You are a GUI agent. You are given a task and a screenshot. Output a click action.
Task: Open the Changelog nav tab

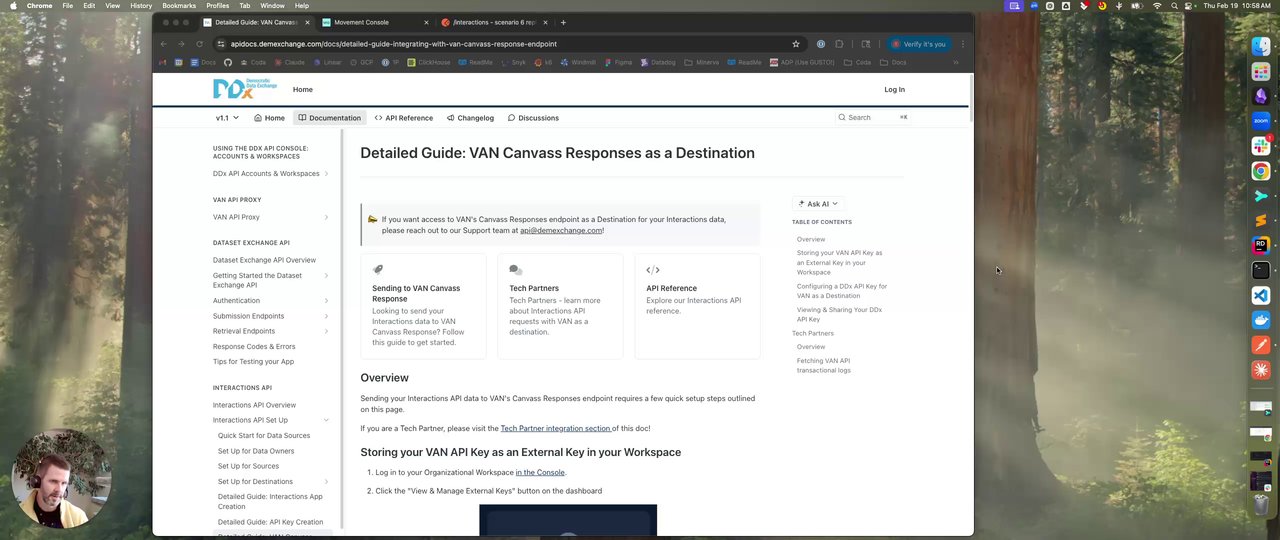pyautogui.click(x=470, y=118)
